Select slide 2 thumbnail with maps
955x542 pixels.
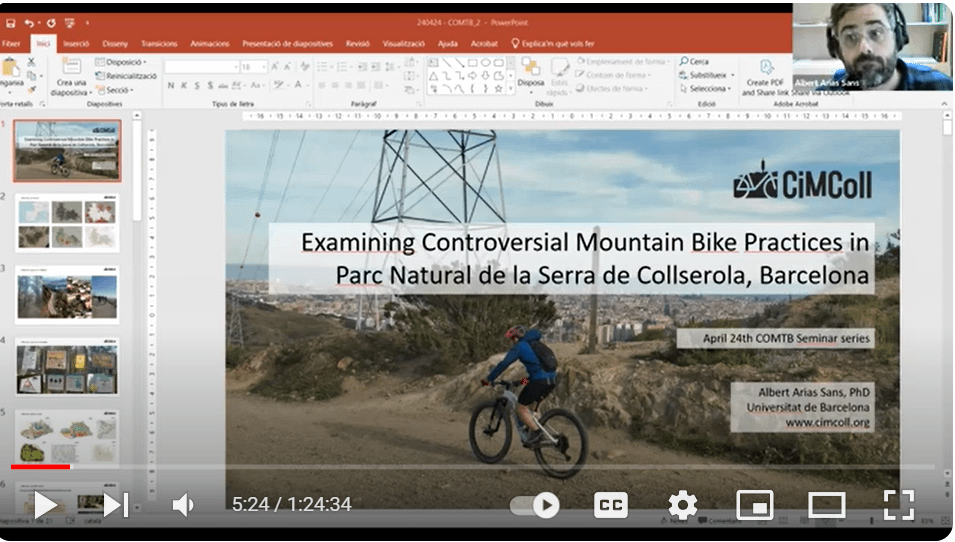coord(67,223)
